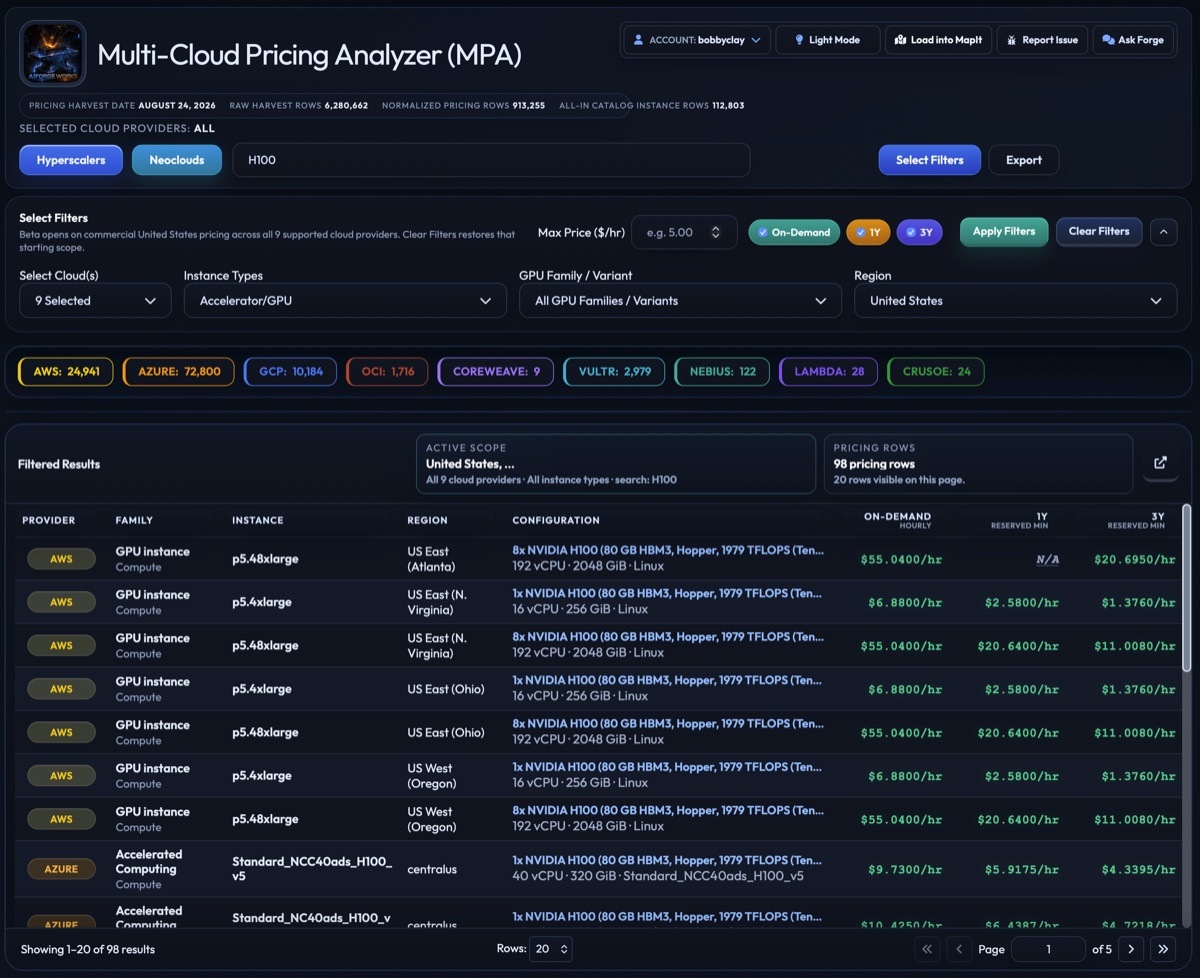Click Apply Filters button
This screenshot has height=978, width=1200.
(x=1004, y=231)
